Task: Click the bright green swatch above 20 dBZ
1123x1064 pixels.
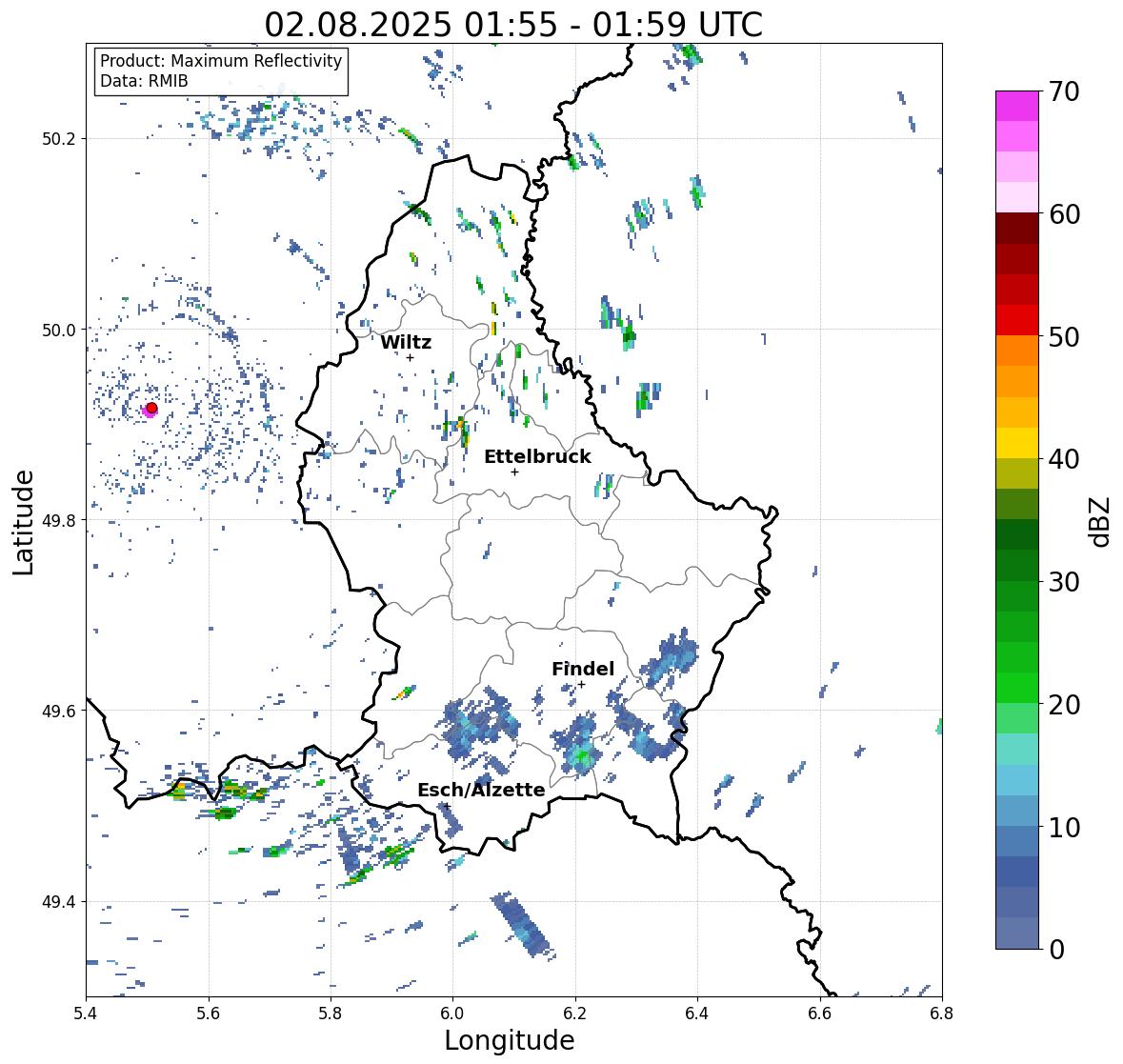Action: coord(1017,688)
